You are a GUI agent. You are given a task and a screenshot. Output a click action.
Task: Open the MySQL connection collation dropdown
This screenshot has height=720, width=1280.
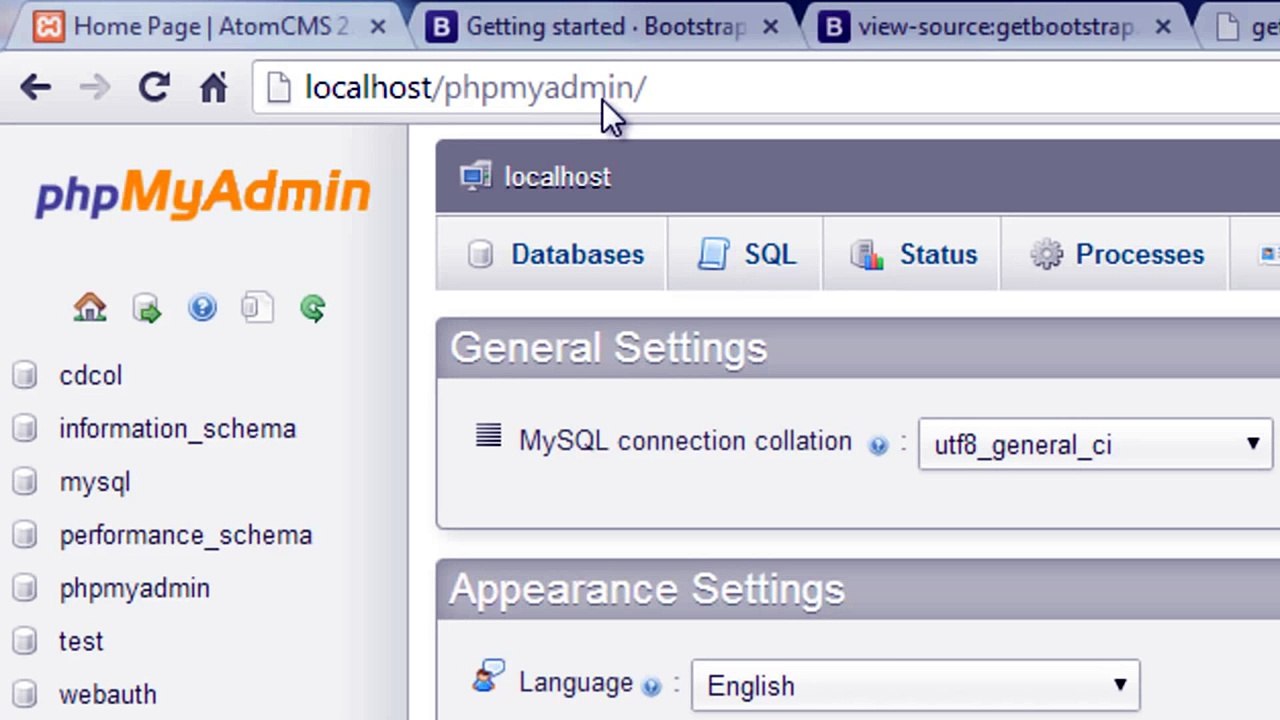1095,445
